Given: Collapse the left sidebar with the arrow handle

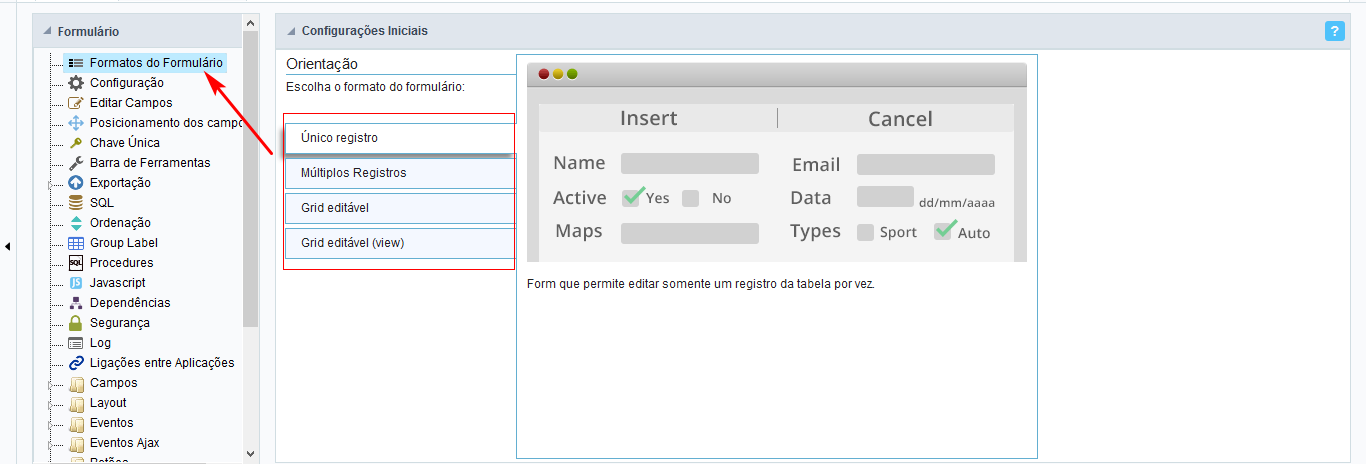Looking at the screenshot, I should (x=8, y=246).
